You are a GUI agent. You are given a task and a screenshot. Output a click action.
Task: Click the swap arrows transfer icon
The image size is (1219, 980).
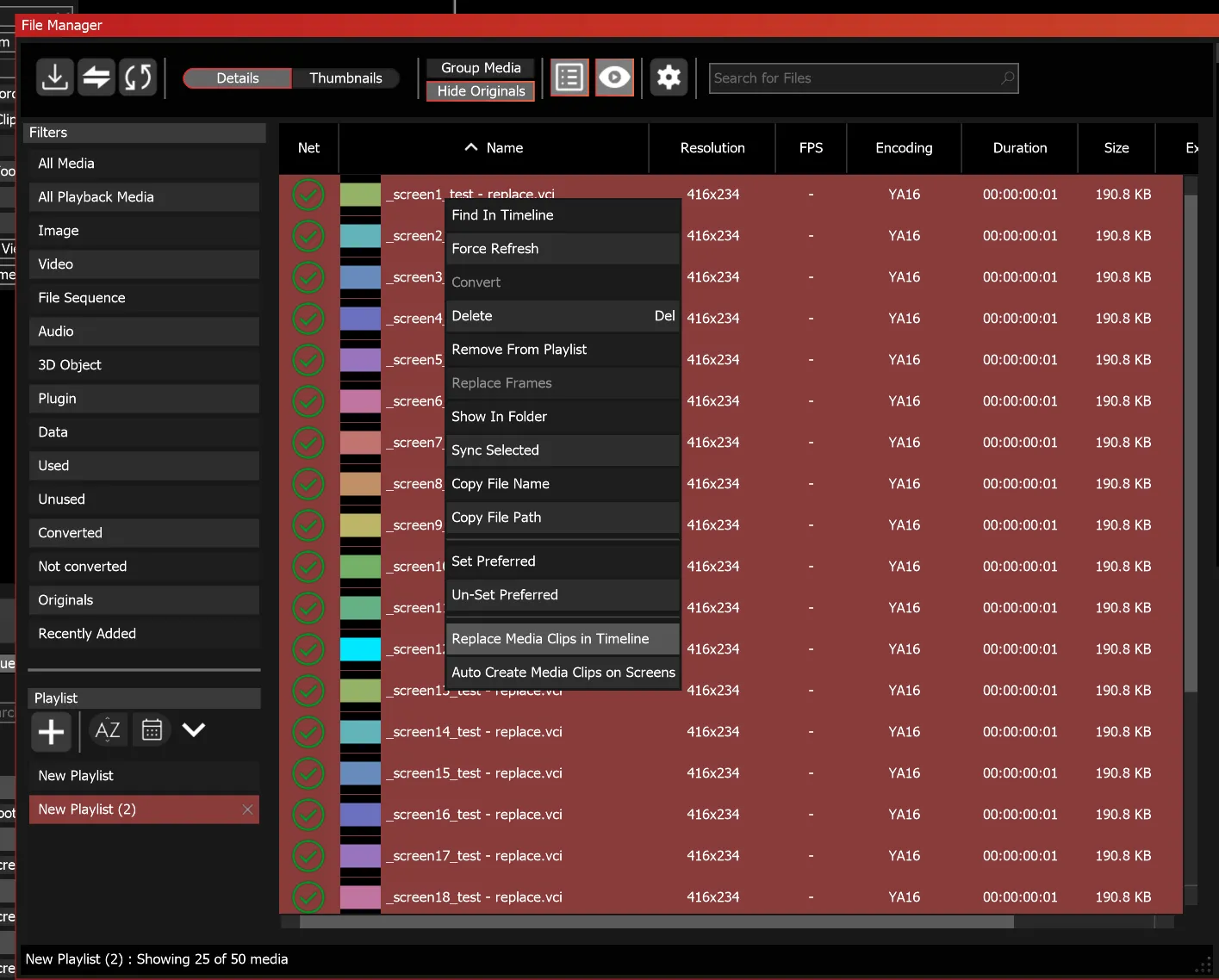point(96,78)
